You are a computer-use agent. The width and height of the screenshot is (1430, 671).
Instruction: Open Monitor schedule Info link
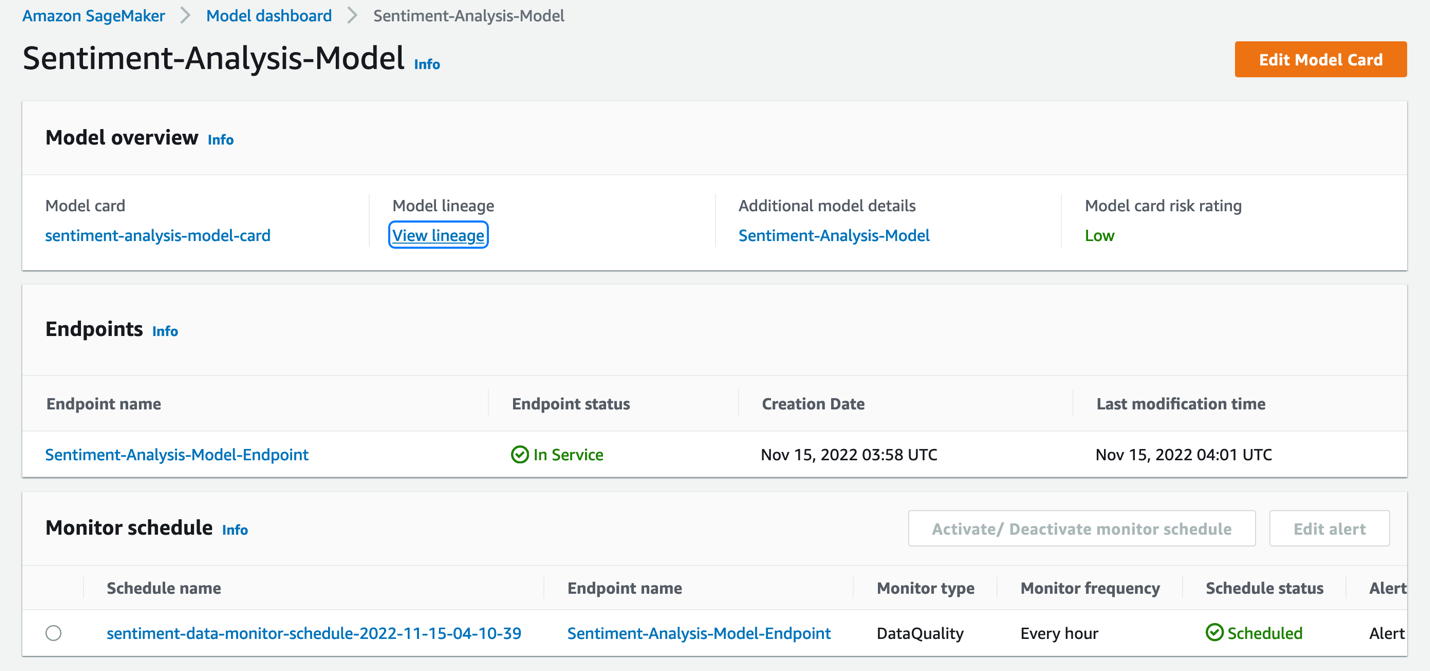tap(235, 530)
